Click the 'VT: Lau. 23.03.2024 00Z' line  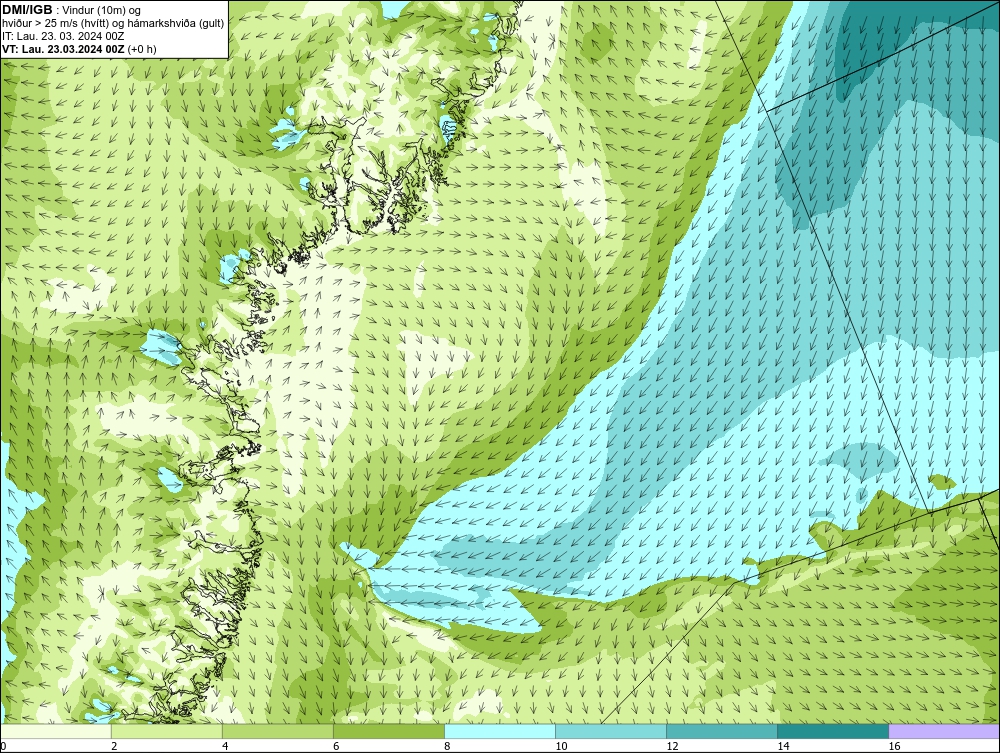point(64,49)
